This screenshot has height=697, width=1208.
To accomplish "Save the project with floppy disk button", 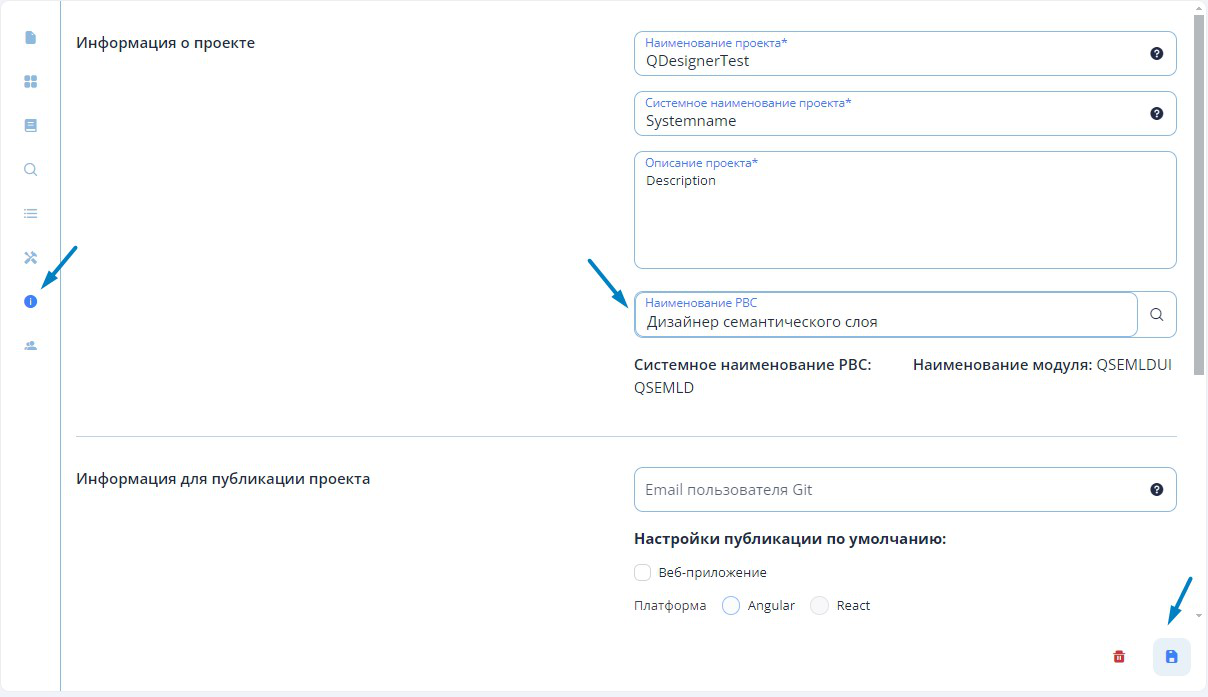I will click(x=1172, y=657).
